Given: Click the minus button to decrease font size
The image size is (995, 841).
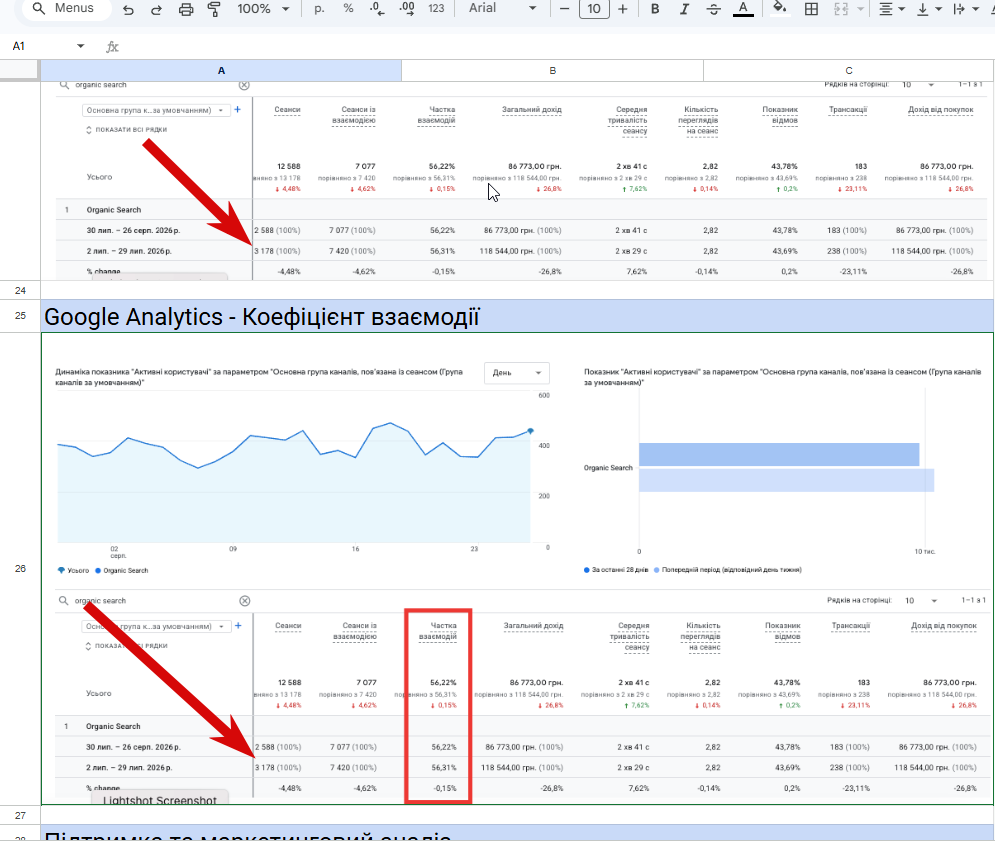Looking at the screenshot, I should 564,9.
